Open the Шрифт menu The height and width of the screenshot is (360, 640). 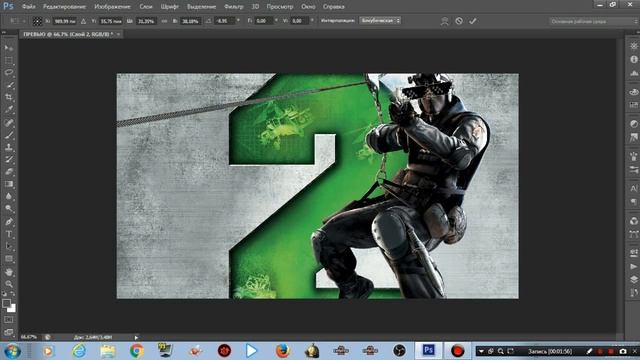pyautogui.click(x=169, y=7)
